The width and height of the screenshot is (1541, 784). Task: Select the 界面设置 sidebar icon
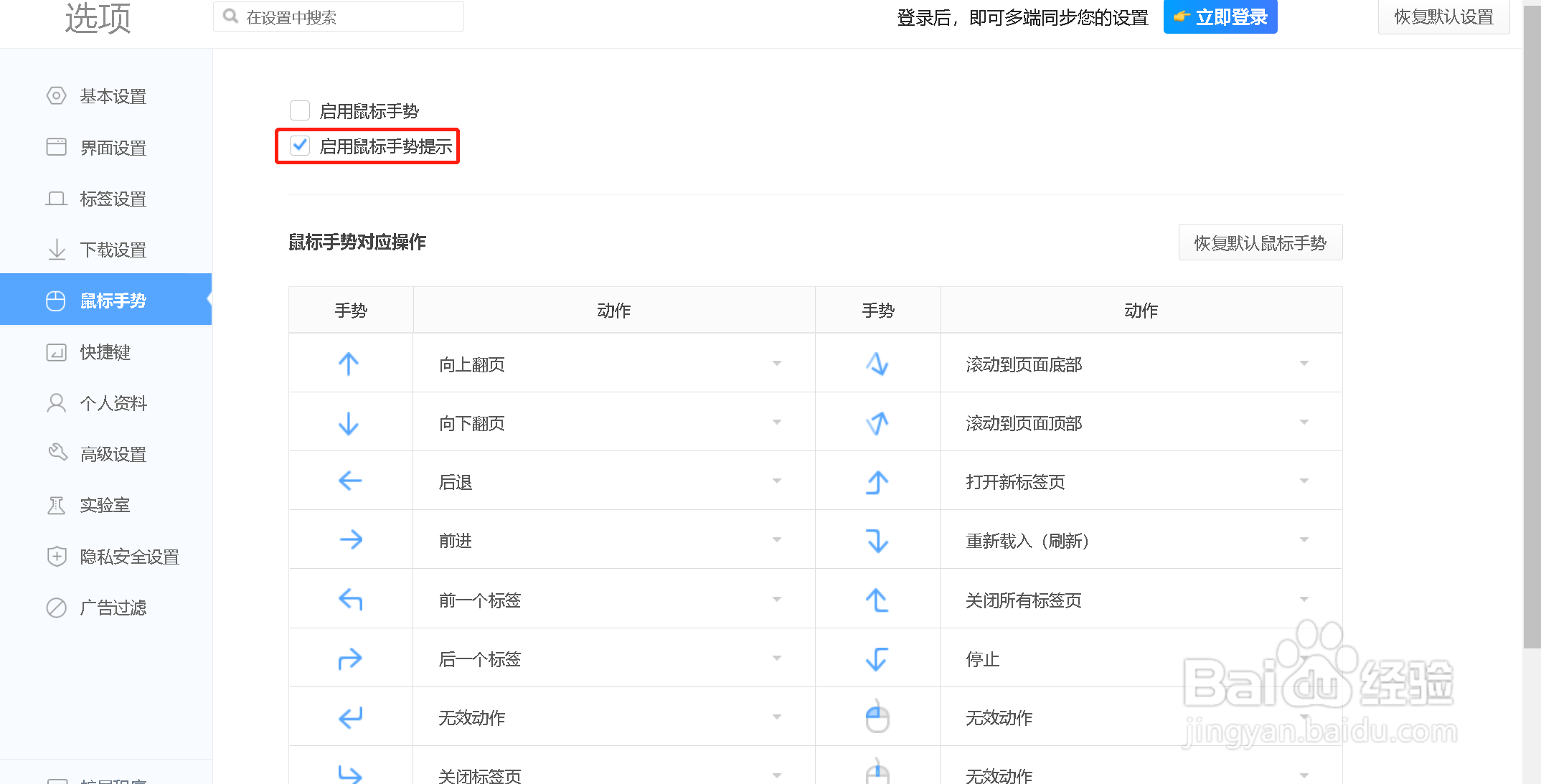point(114,147)
